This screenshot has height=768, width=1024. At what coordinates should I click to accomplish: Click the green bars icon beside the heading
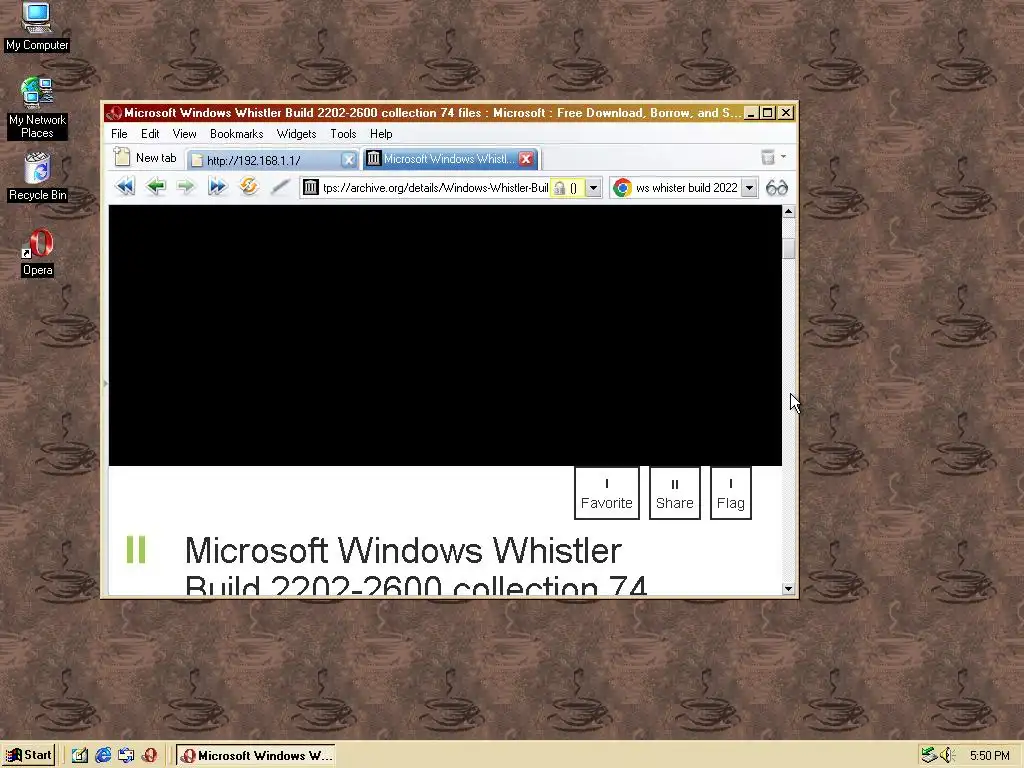point(136,549)
